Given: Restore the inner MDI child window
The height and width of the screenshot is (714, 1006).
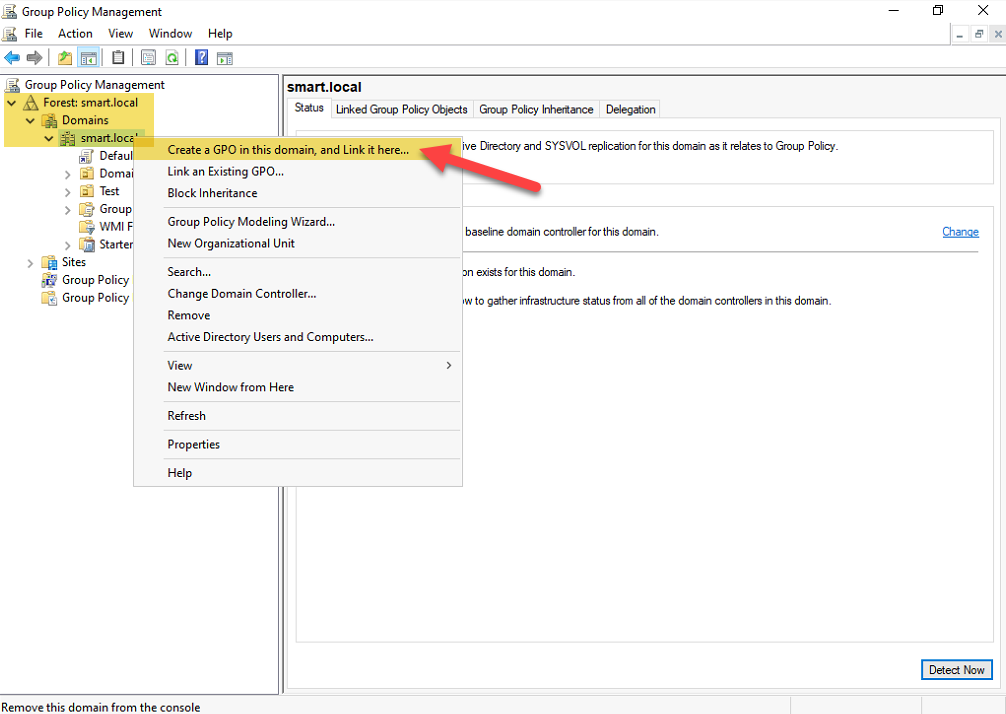Looking at the screenshot, I should (x=978, y=34).
